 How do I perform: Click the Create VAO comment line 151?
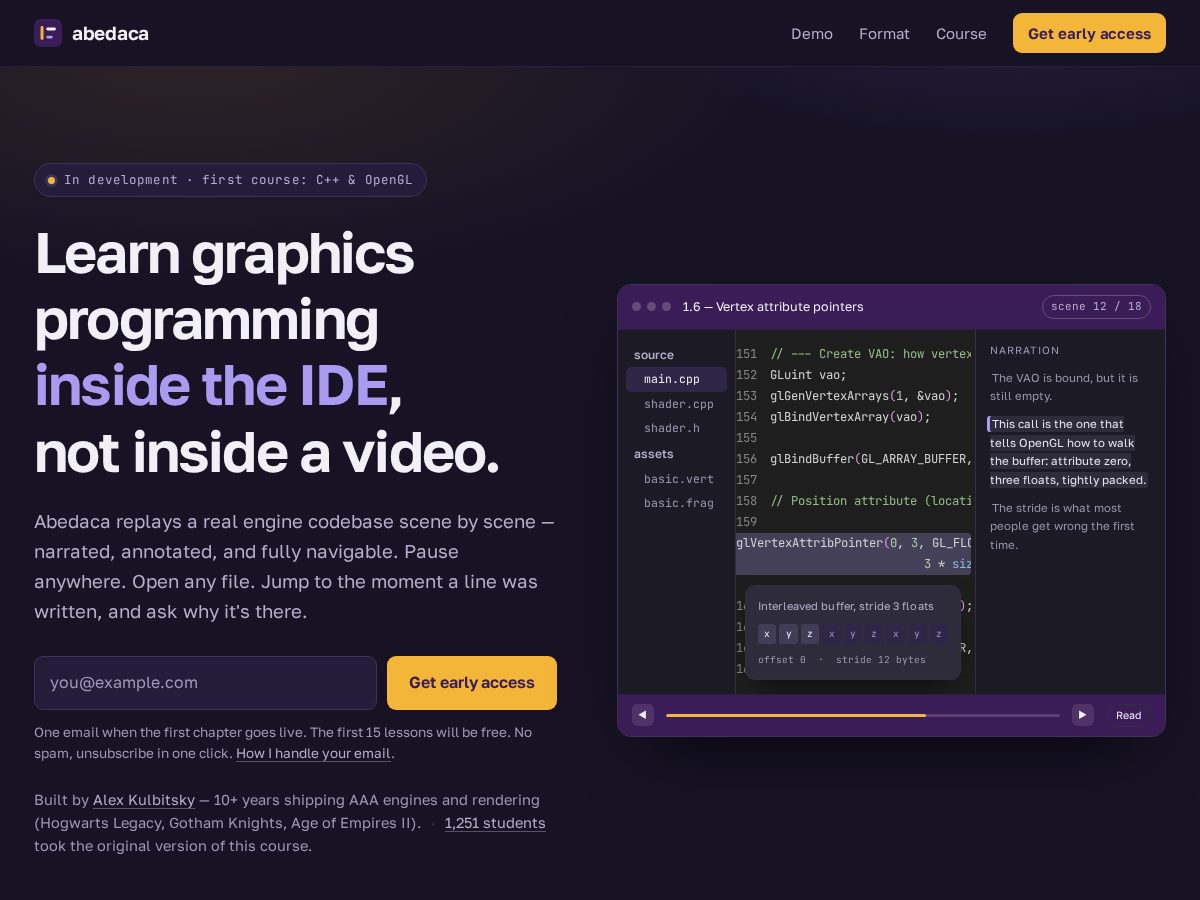tap(853, 354)
